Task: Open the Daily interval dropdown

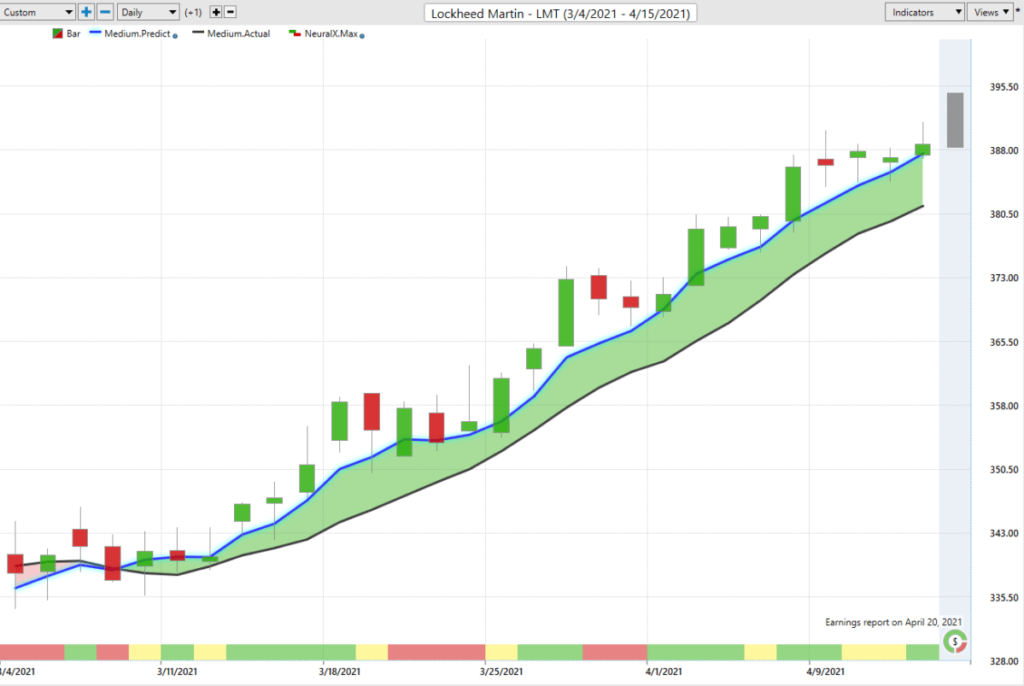Action: (148, 12)
